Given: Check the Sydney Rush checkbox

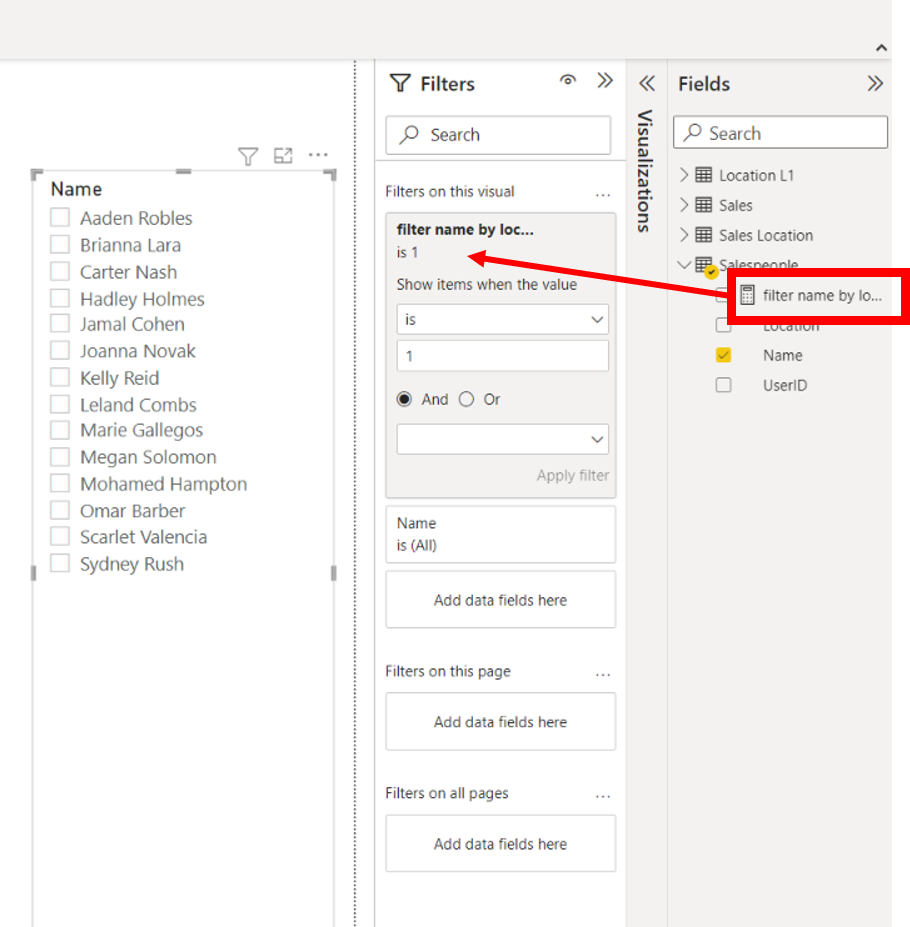Looking at the screenshot, I should (60, 563).
